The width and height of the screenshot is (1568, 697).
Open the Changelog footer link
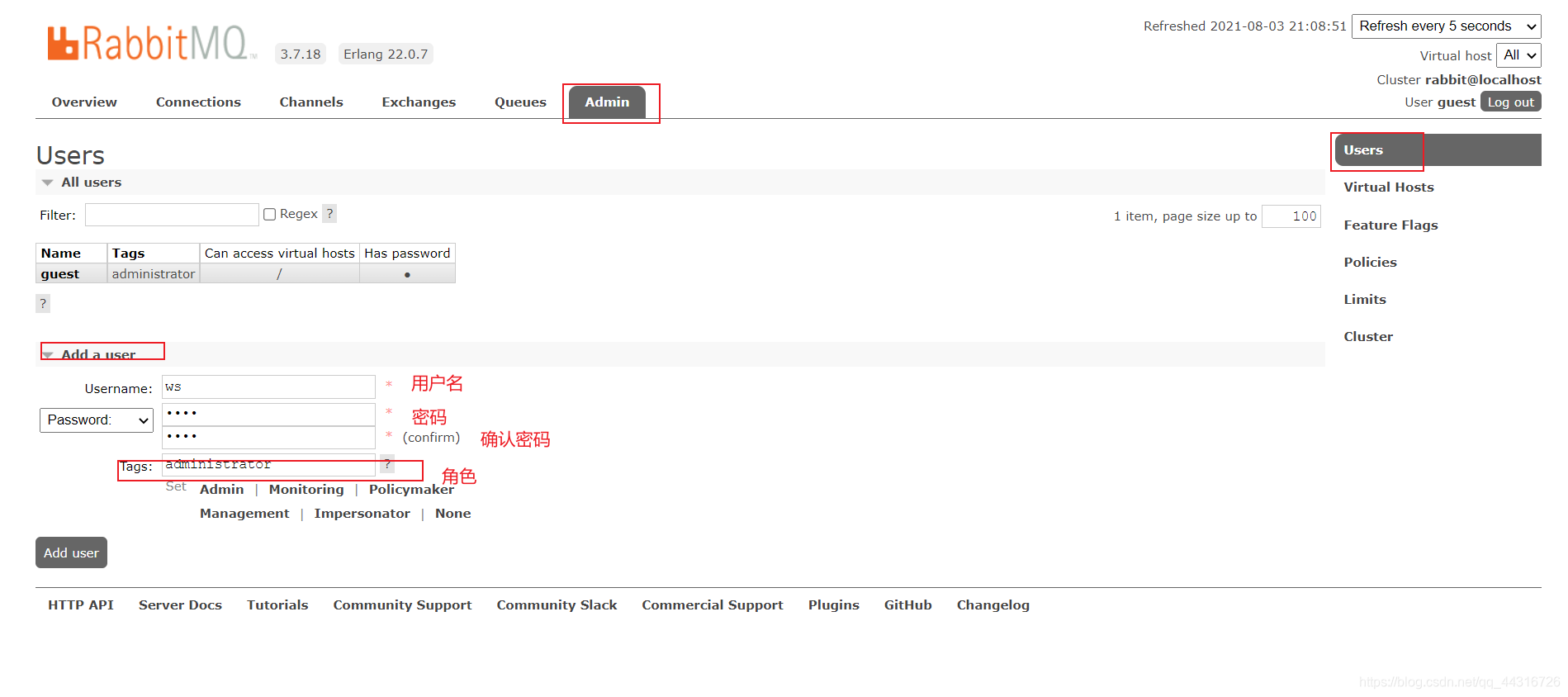[993, 605]
